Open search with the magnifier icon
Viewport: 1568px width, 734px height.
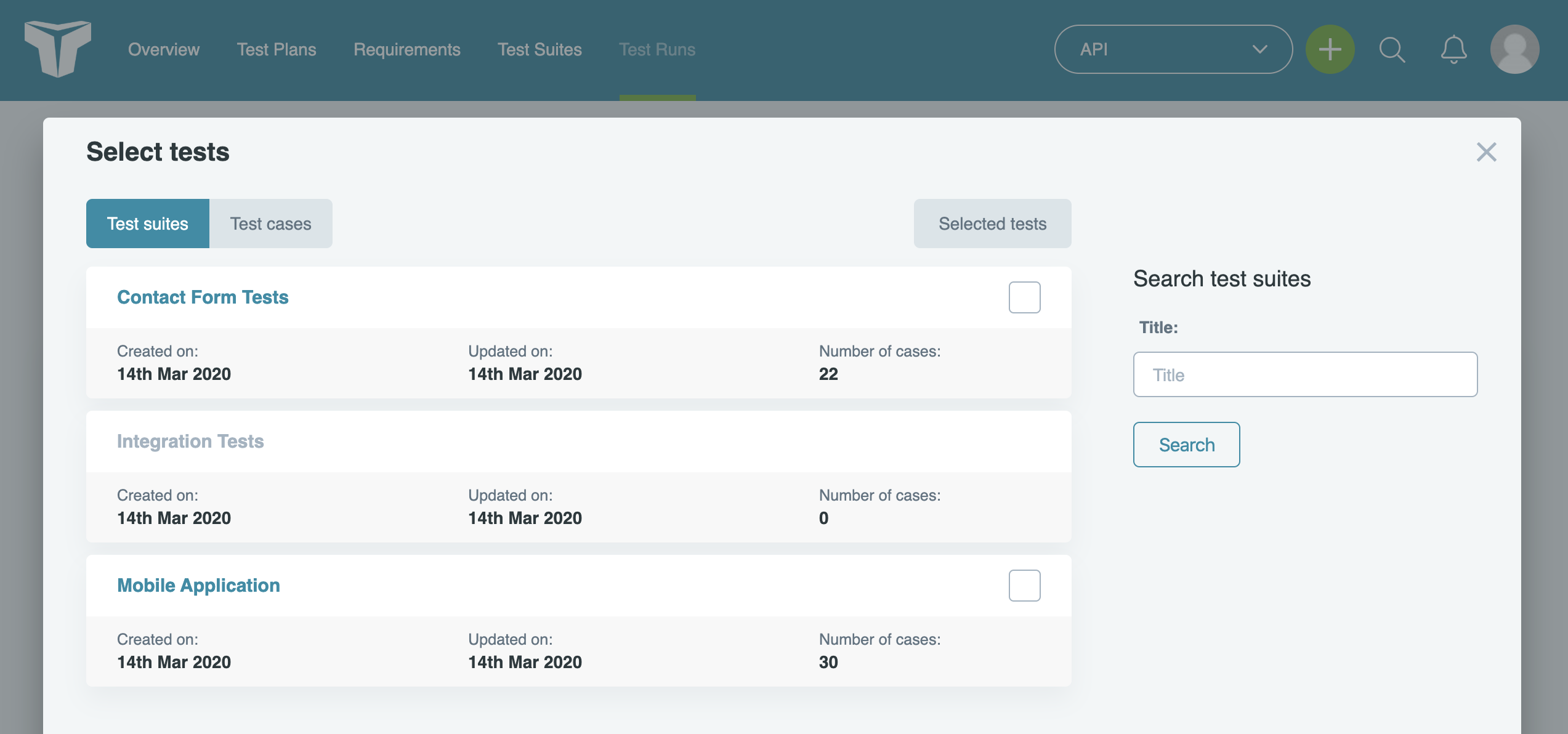(1392, 49)
